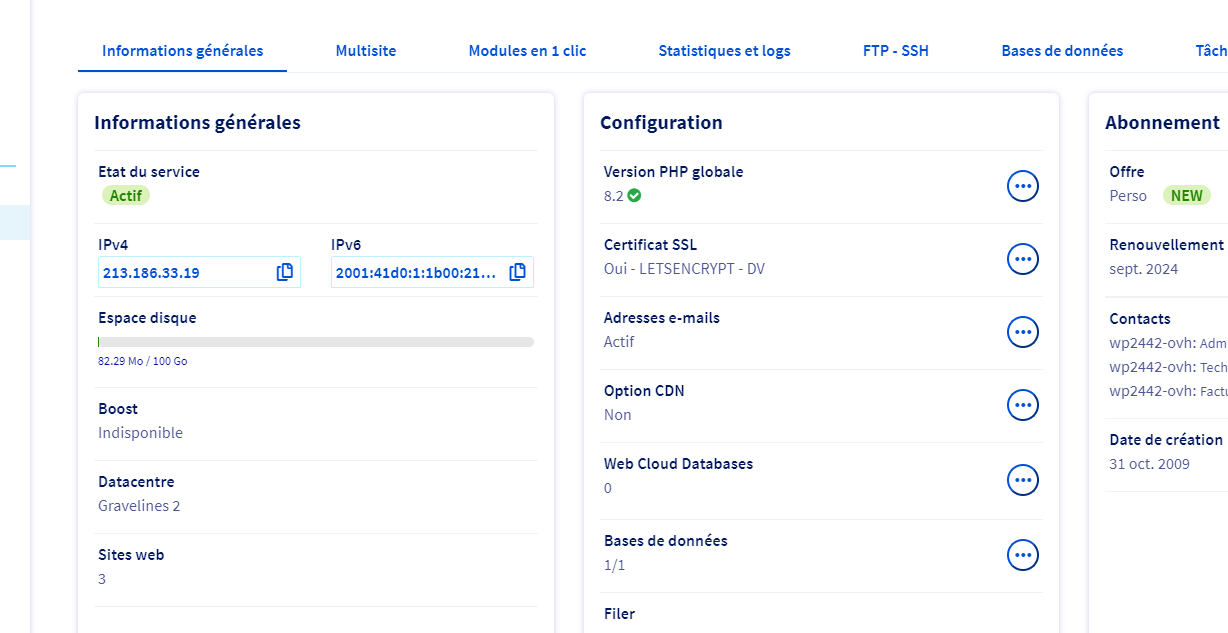Screen dimensions: 1228x633
Task: Select the Informations générales tab
Action: (x=183, y=51)
